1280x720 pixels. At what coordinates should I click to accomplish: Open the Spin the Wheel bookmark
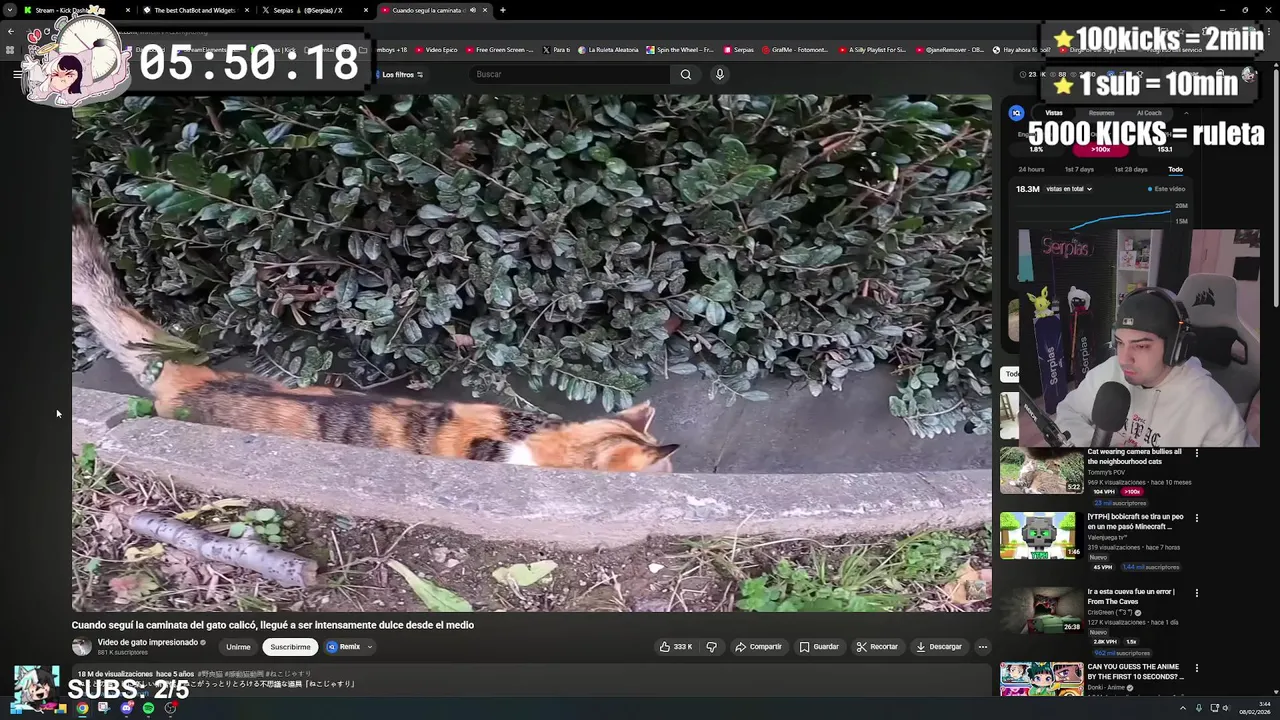pyautogui.click(x=680, y=49)
